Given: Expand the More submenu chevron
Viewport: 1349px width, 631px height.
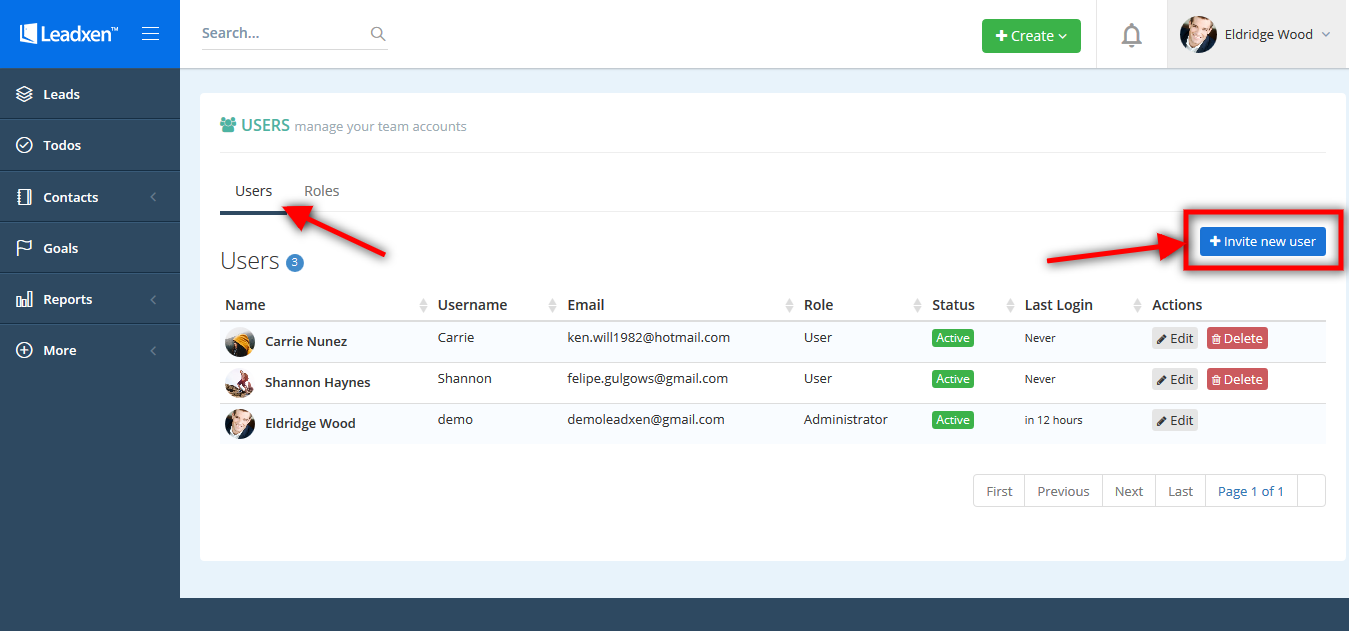Looking at the screenshot, I should click(153, 350).
